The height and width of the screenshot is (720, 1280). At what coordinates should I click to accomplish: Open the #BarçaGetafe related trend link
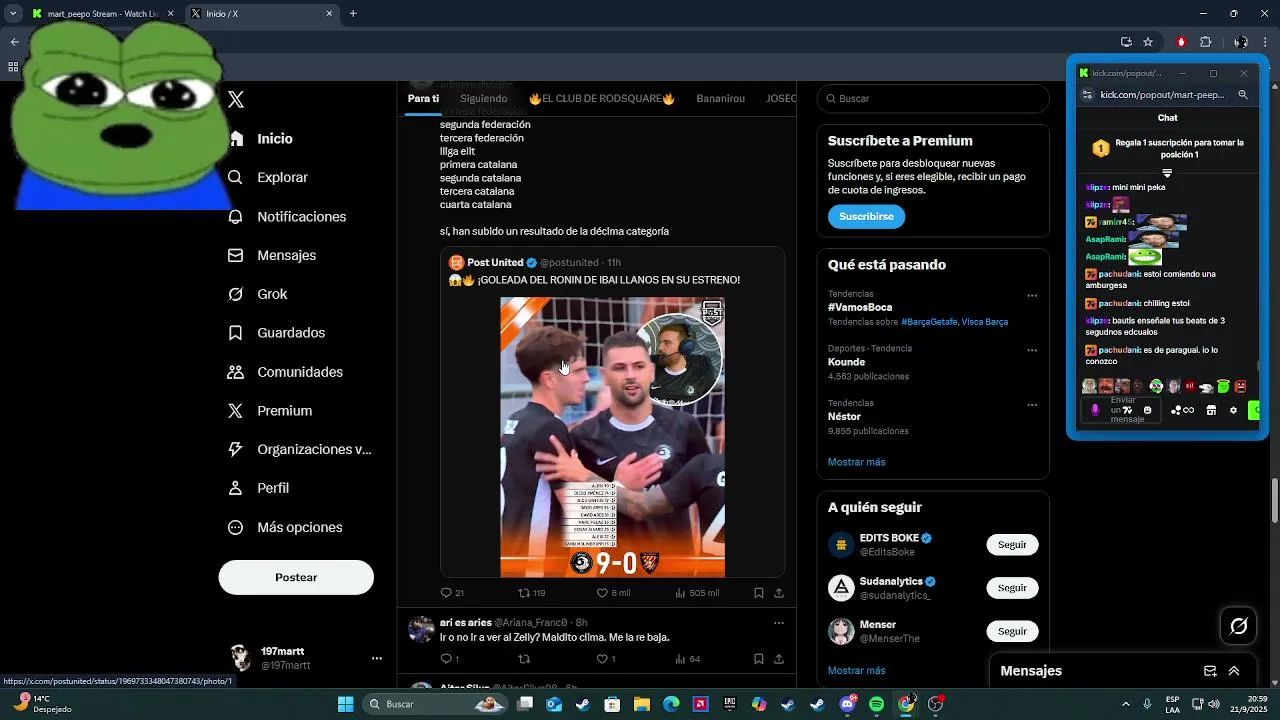[x=929, y=322]
